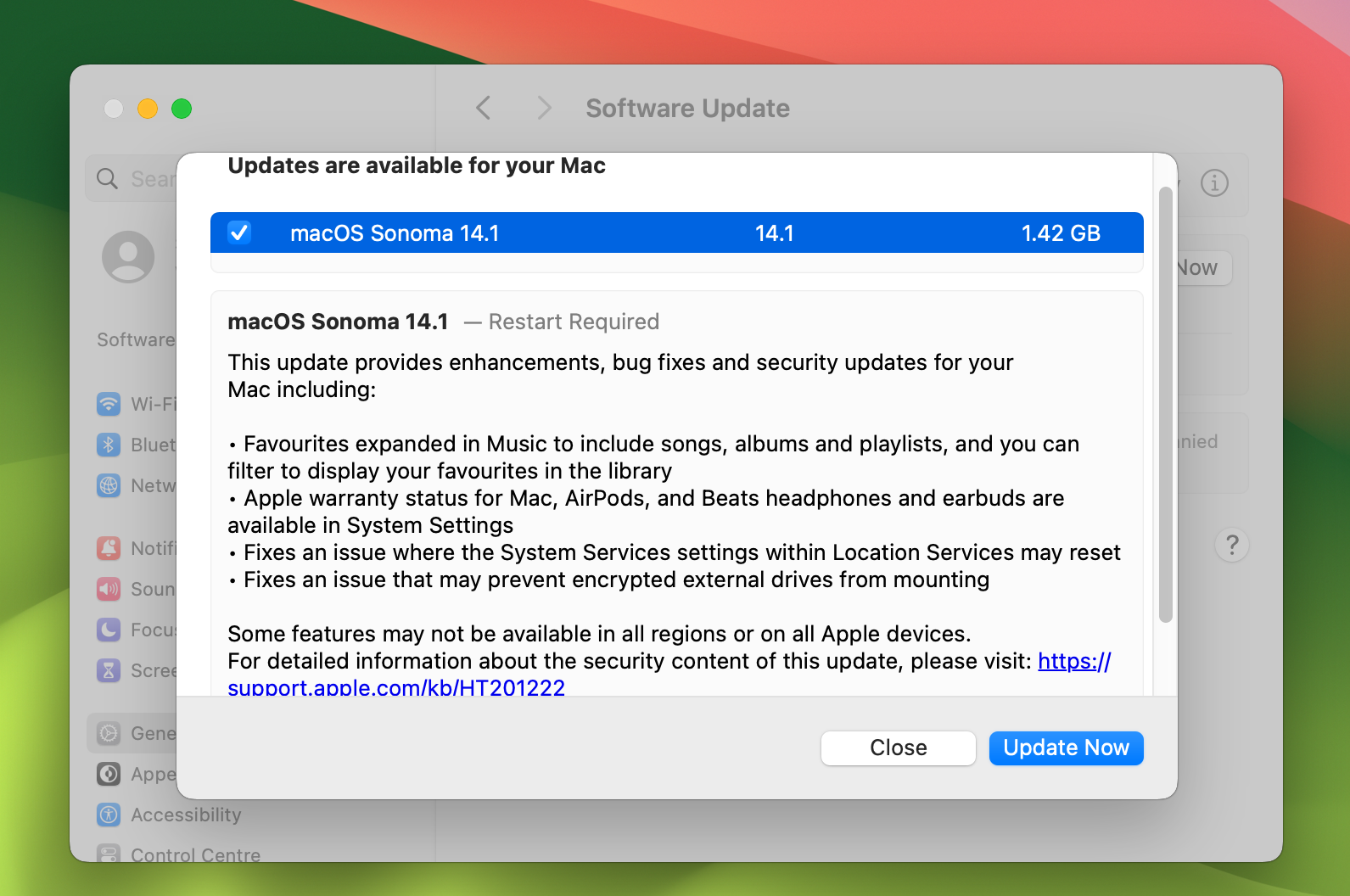1350x896 pixels.
Task: Open Wi-Fi settings icon in sidebar
Action: coord(109,404)
